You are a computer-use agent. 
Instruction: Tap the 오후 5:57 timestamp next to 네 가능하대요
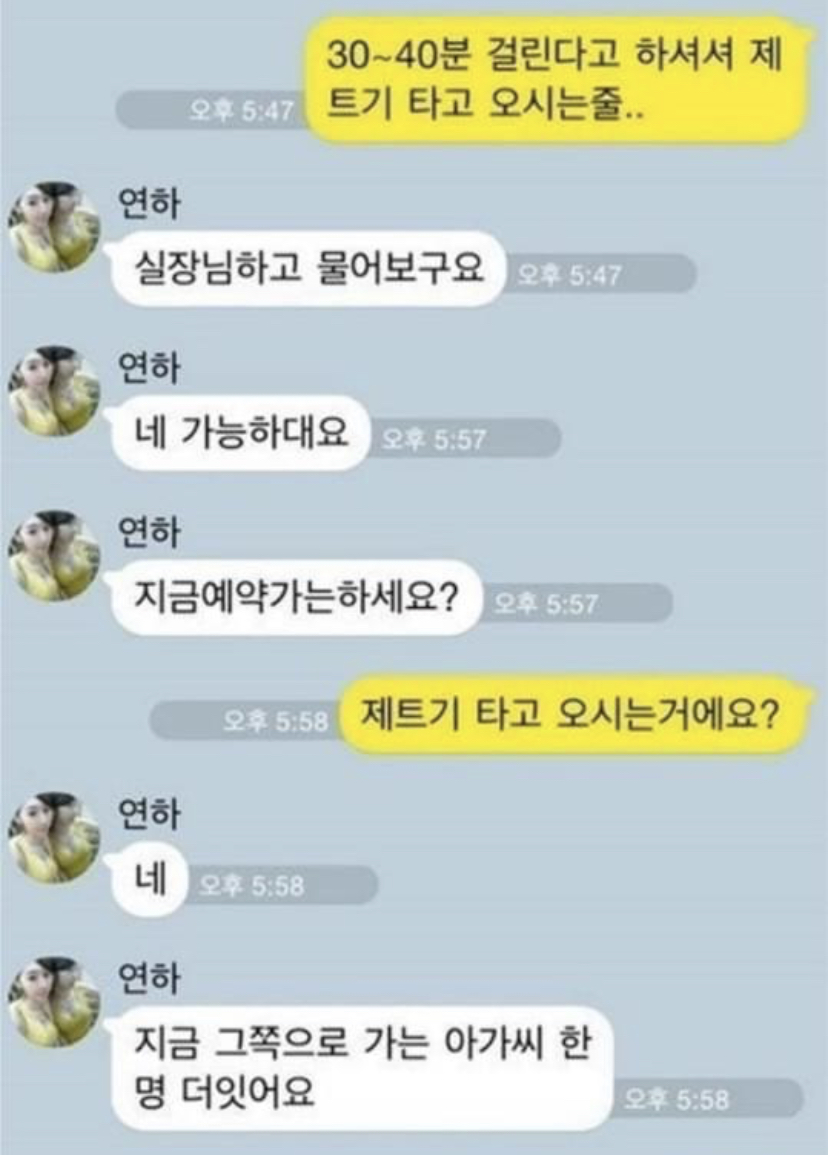point(435,440)
